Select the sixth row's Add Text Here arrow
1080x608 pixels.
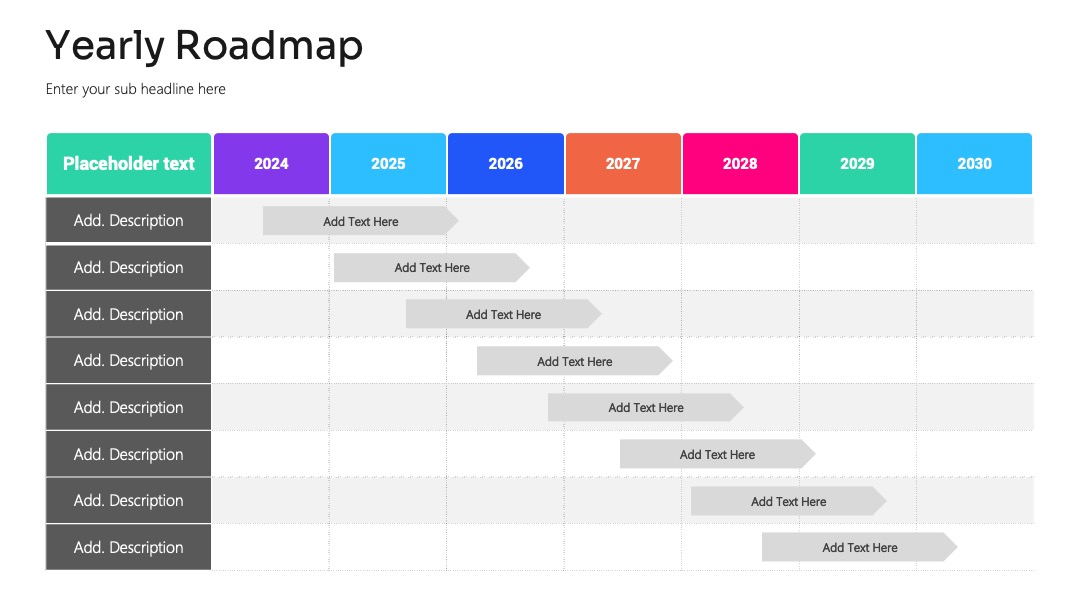(x=718, y=454)
